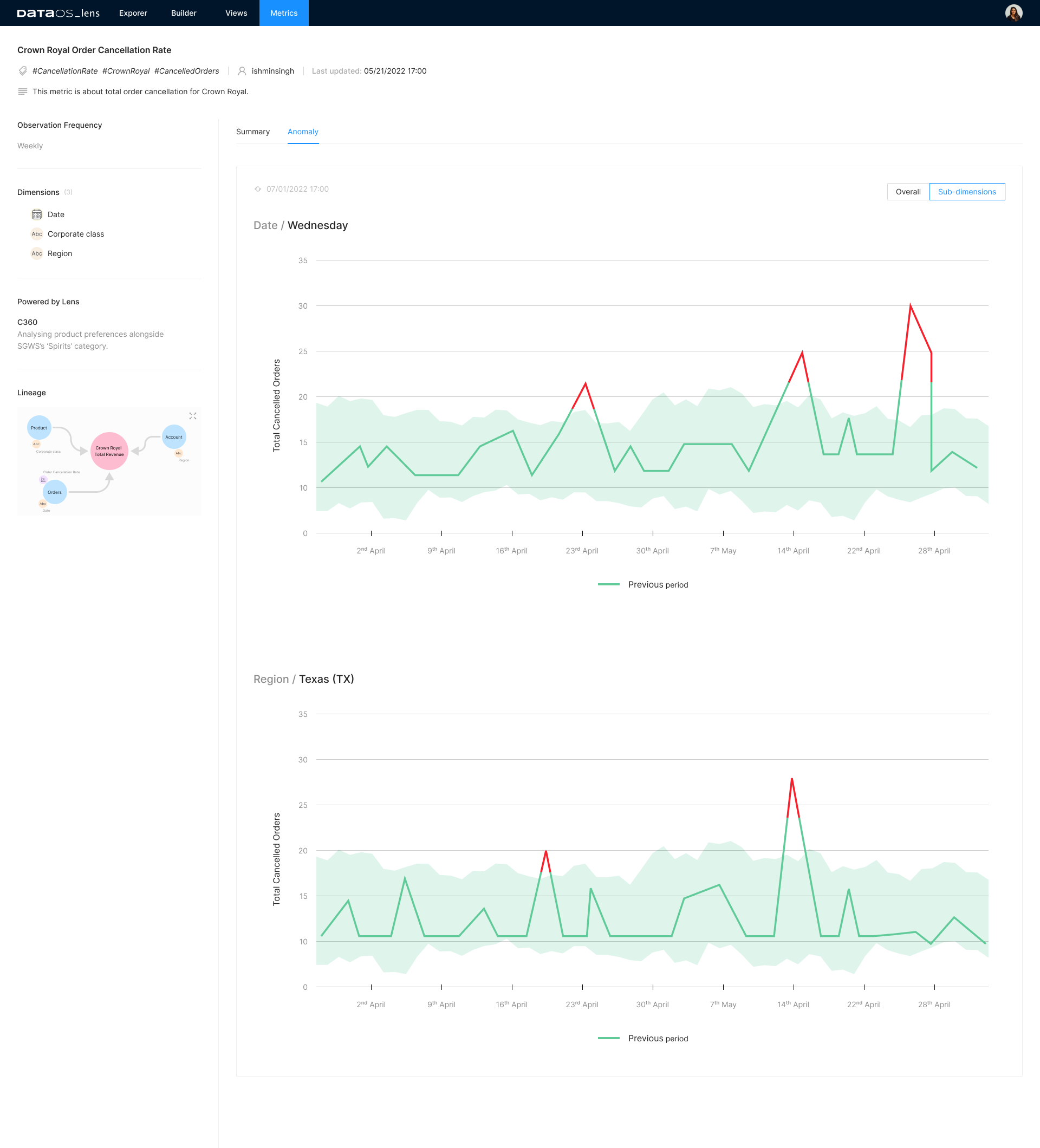Click the Date / Wednesday chart heading
1040x1148 pixels.
pyautogui.click(x=301, y=225)
